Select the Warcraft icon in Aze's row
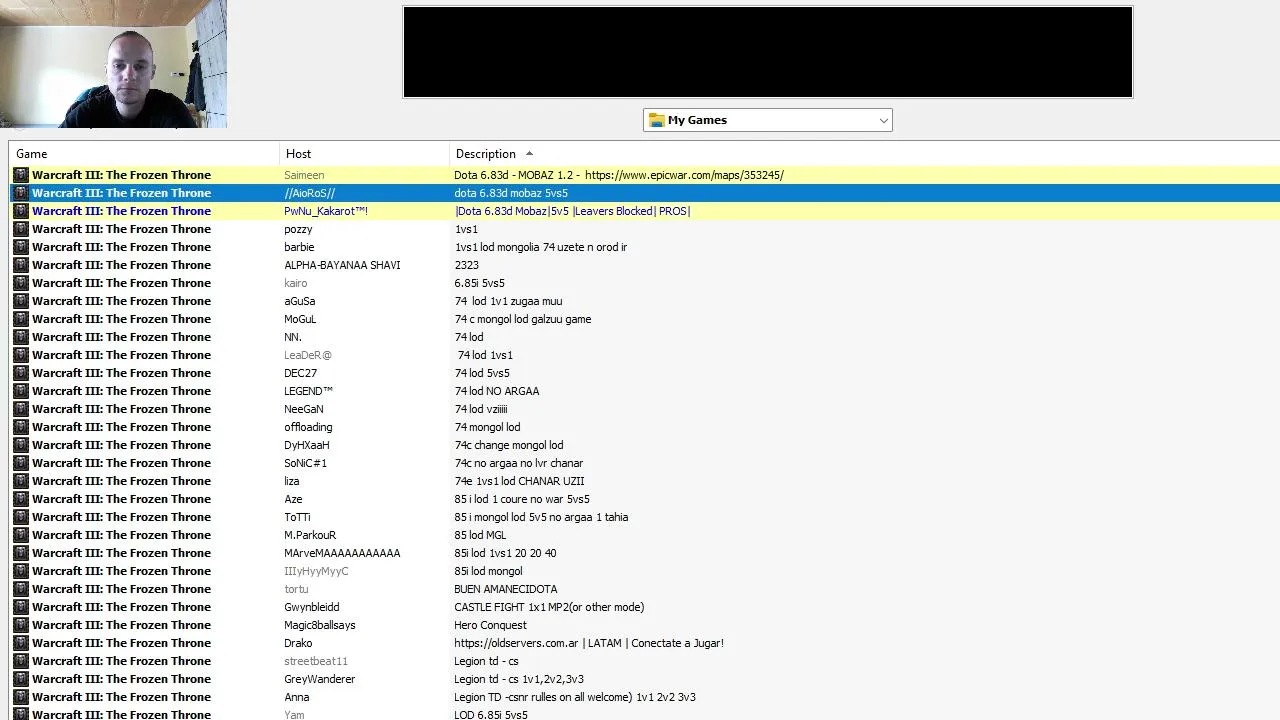The image size is (1280, 720). tap(21, 499)
